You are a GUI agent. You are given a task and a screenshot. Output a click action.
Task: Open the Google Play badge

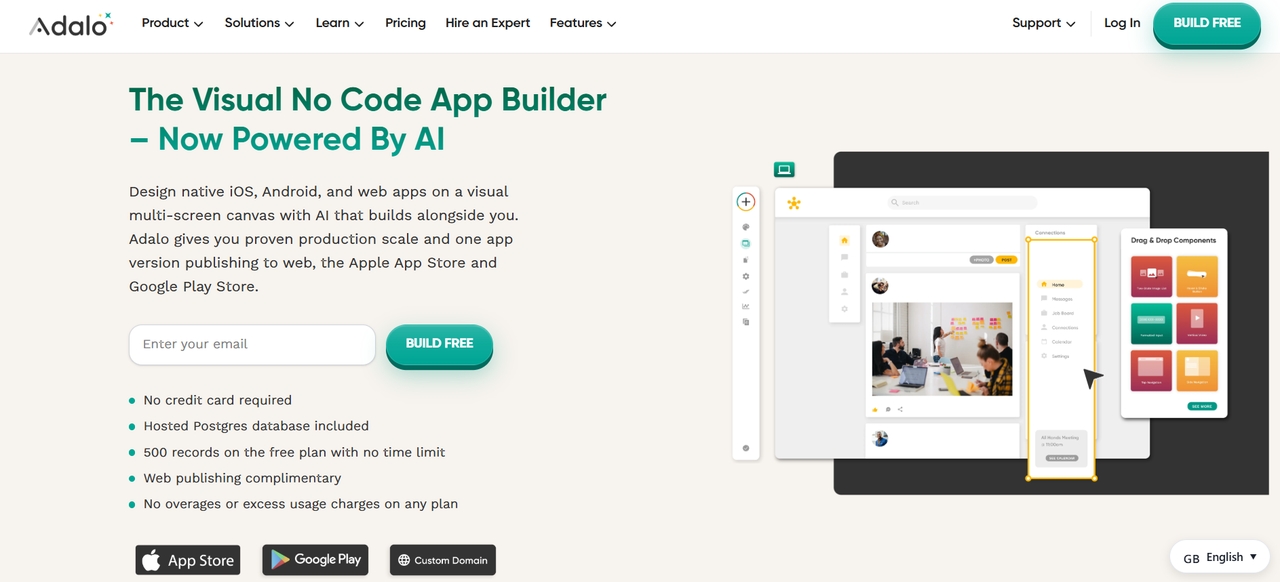[315, 560]
